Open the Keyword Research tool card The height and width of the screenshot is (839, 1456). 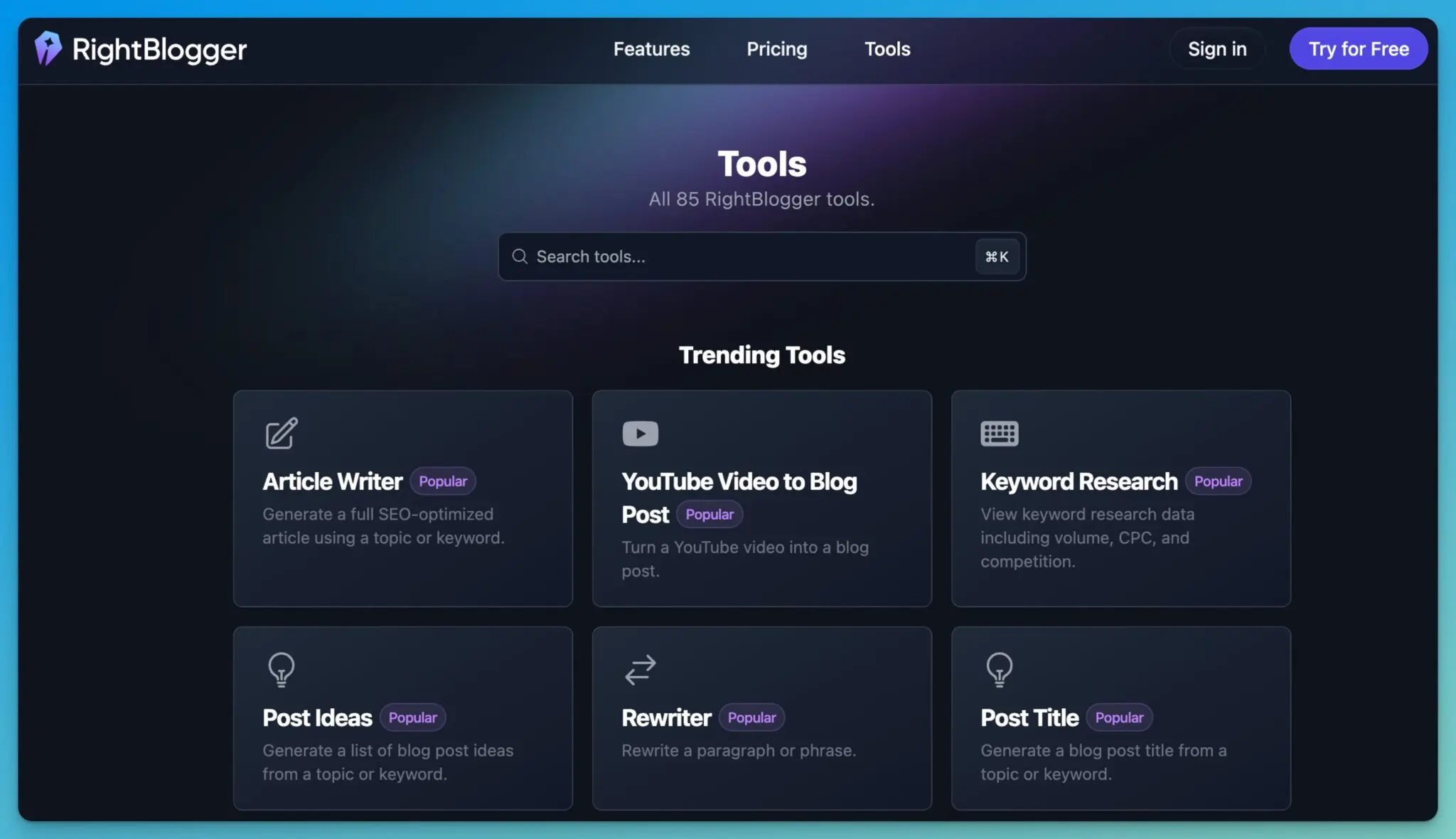click(1120, 498)
